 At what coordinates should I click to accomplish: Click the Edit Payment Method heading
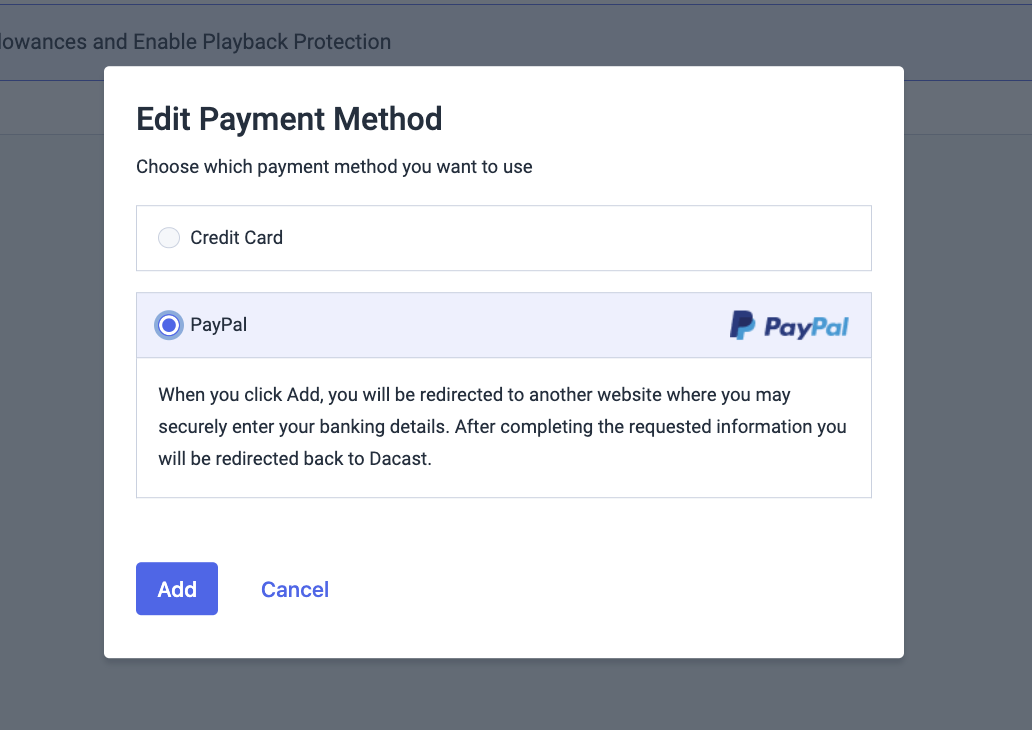[289, 119]
